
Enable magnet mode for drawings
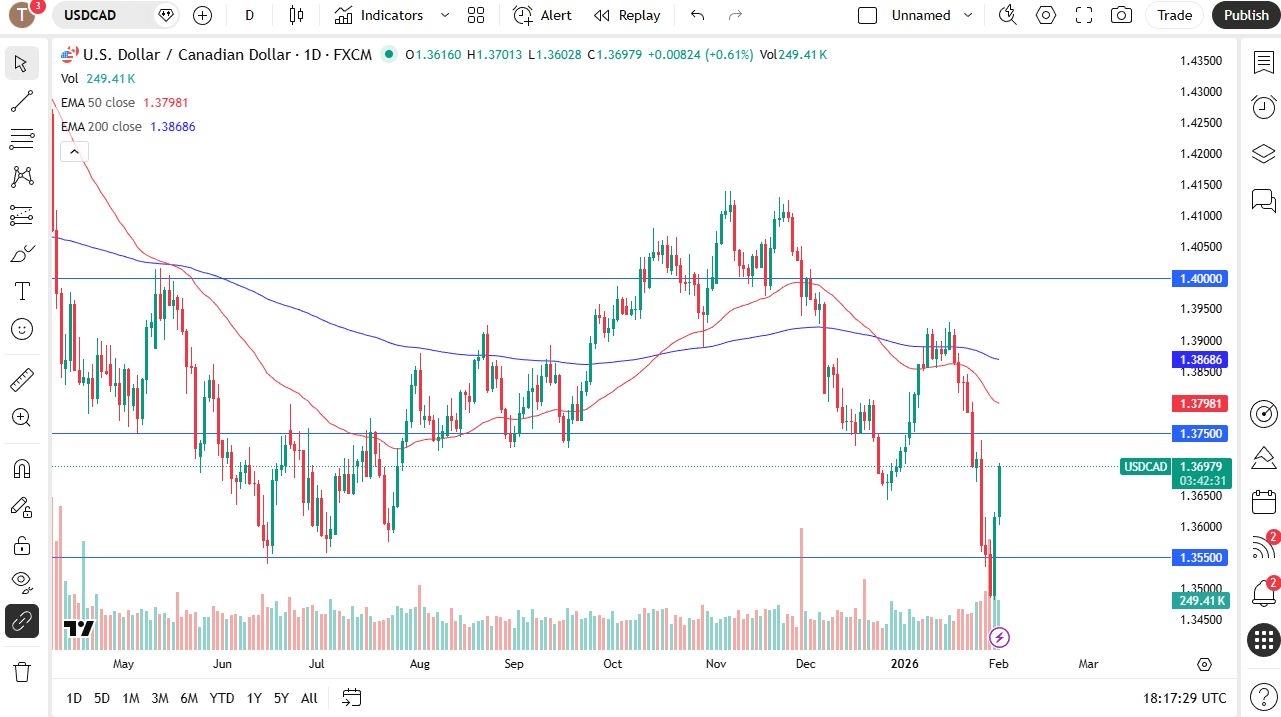[22, 468]
